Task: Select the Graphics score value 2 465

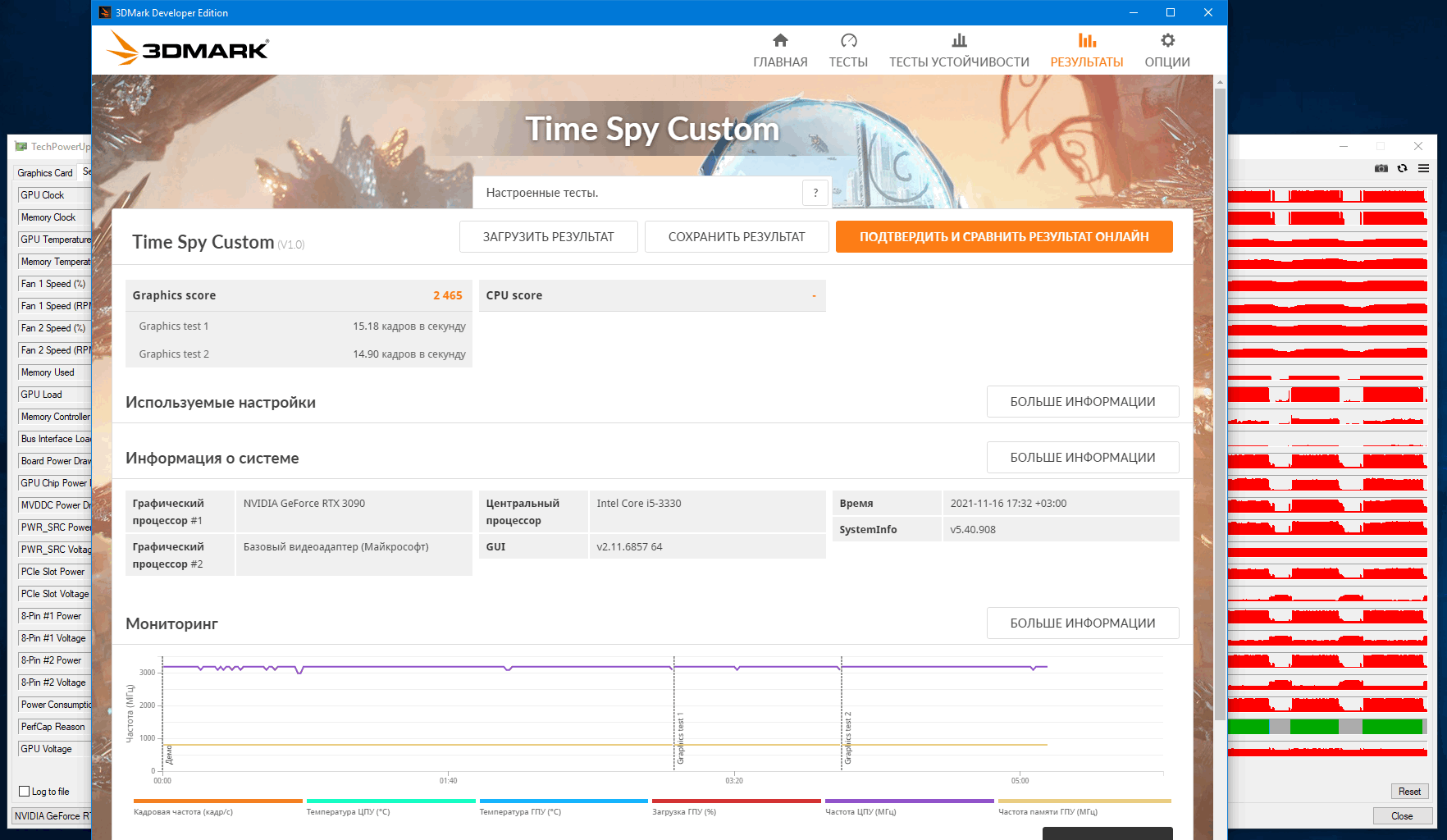Action: click(x=448, y=295)
